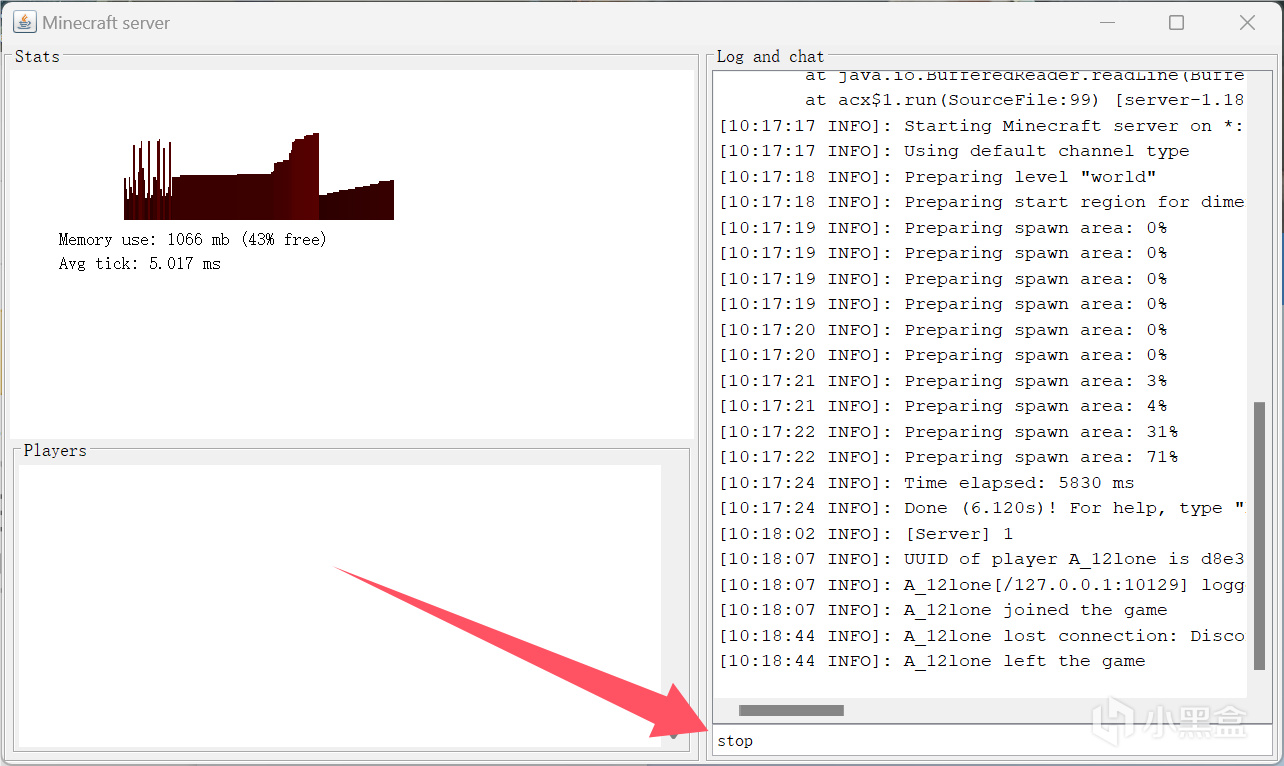Image resolution: width=1284 pixels, height=766 pixels.
Task: Click the 'A_12lone lost connection' log line
Action: click(x=982, y=636)
